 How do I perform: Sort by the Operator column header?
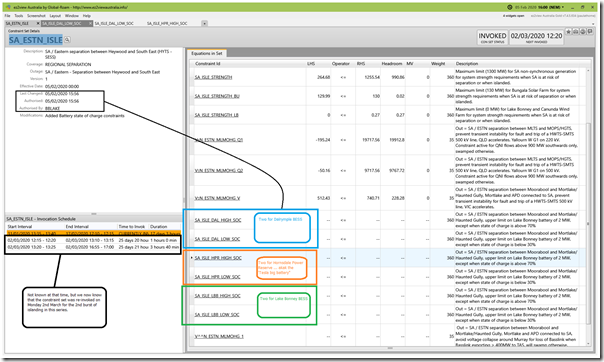pyautogui.click(x=341, y=64)
